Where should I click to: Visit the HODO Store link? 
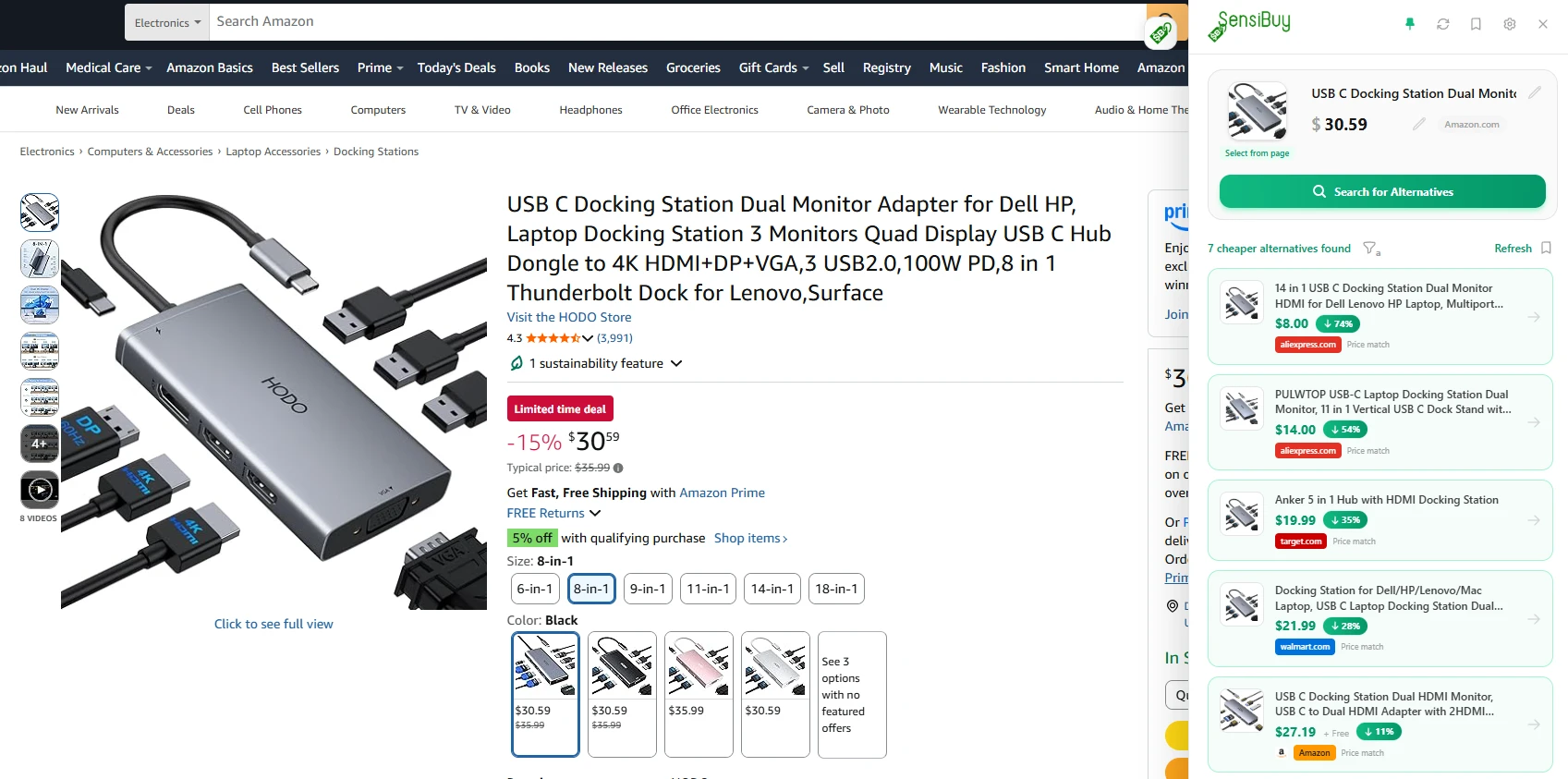[x=569, y=317]
